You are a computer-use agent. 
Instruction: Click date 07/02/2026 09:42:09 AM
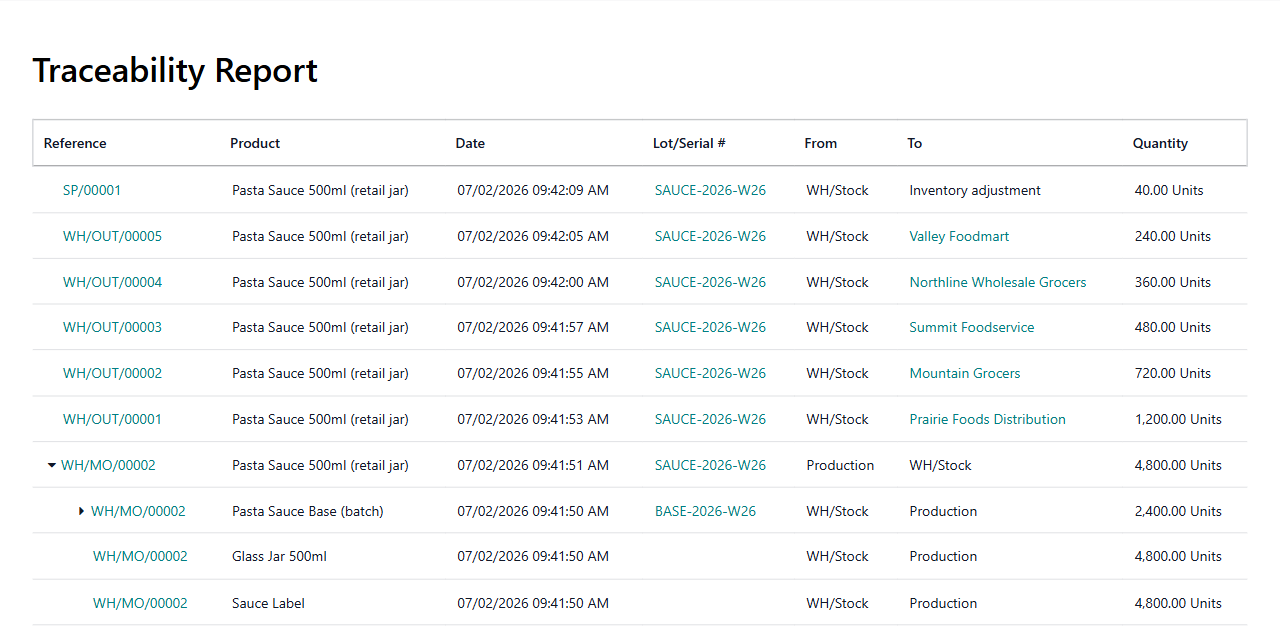pyautogui.click(x=533, y=190)
